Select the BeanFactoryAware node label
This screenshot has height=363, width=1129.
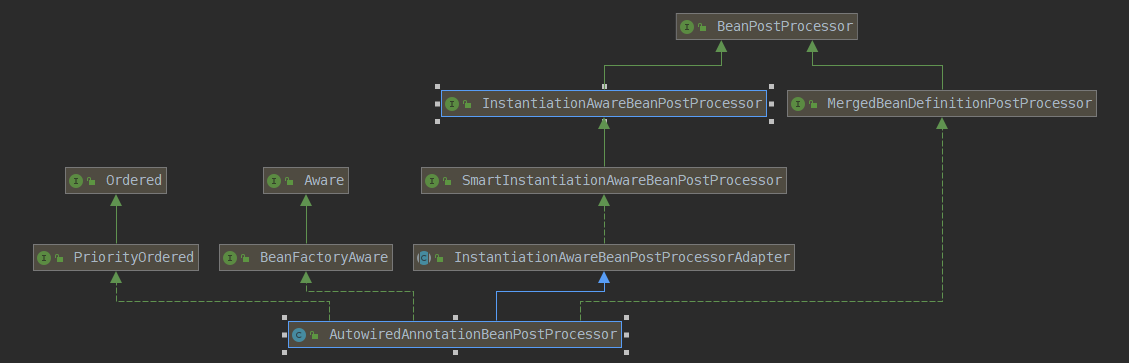[323, 258]
